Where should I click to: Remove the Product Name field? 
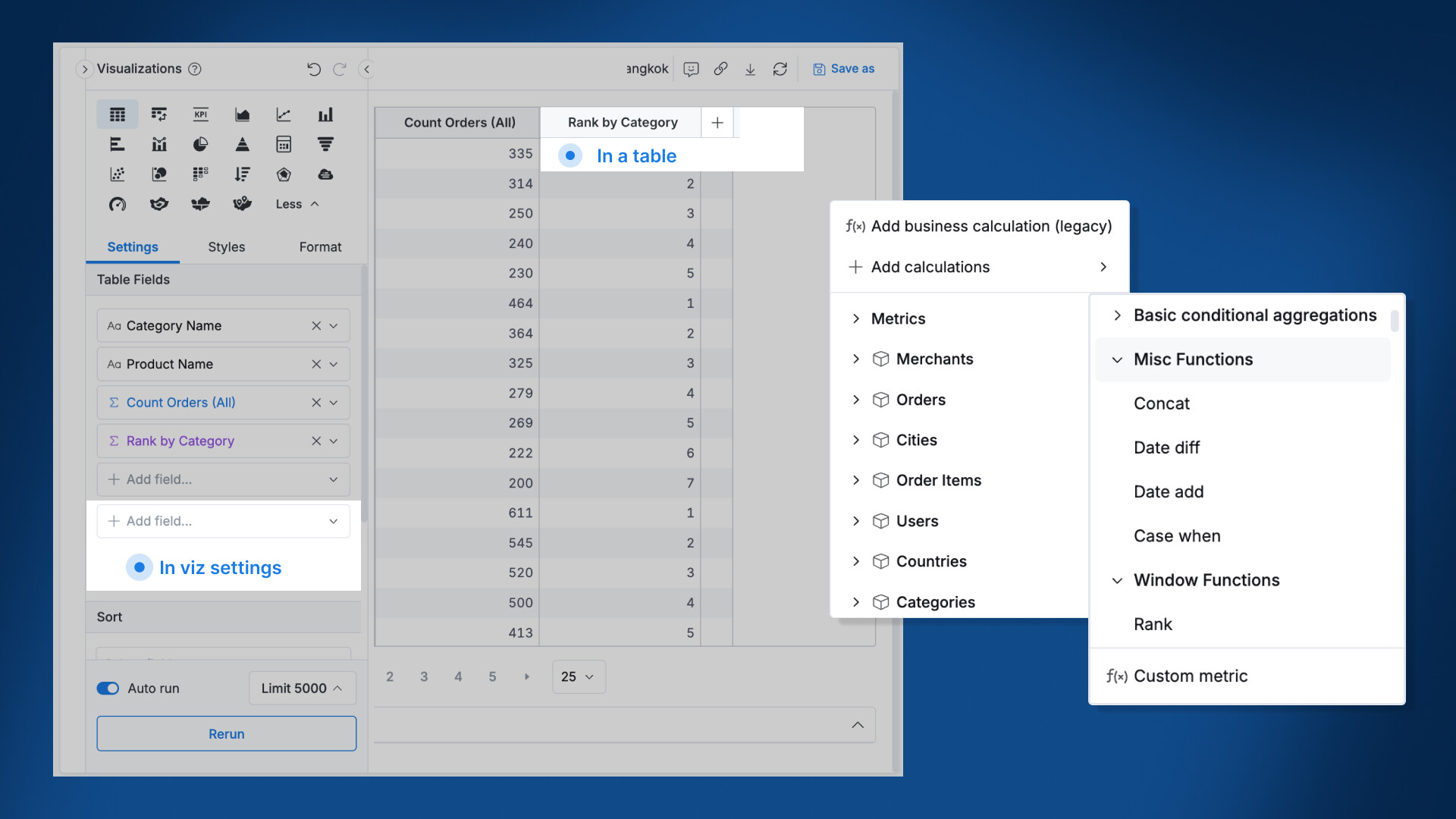point(316,364)
